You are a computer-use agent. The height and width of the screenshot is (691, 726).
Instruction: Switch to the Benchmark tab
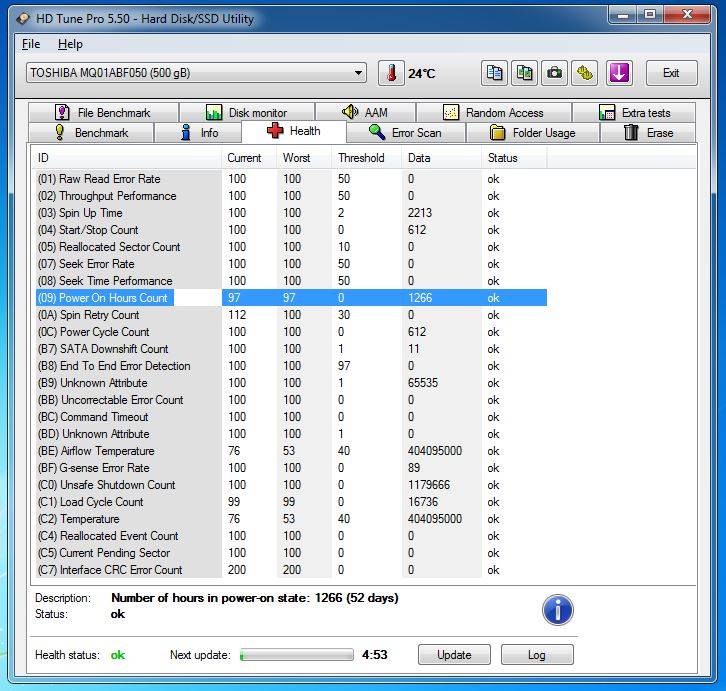point(91,133)
